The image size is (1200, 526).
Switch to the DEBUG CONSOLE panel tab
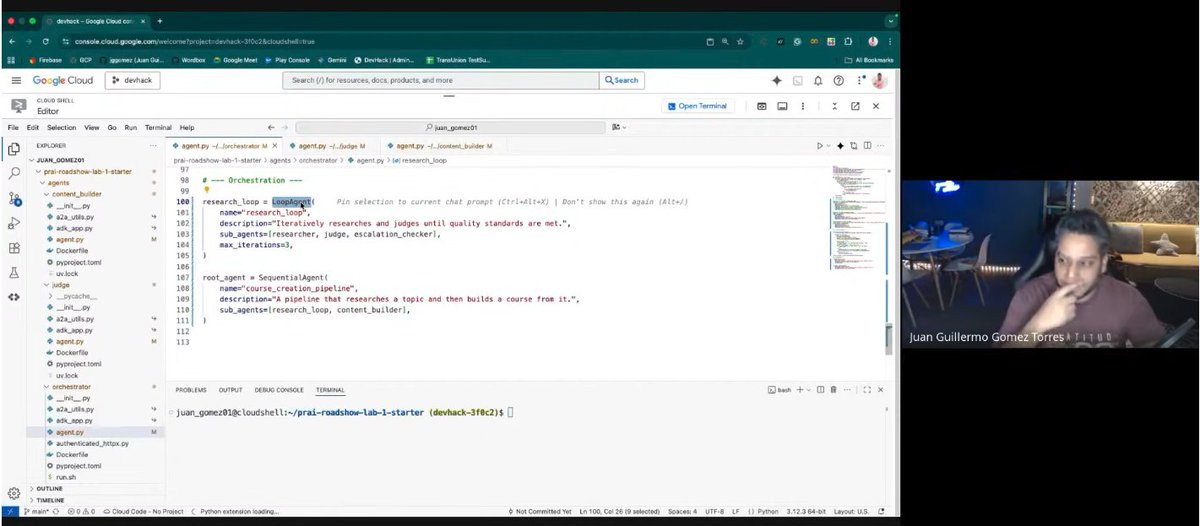pos(279,390)
